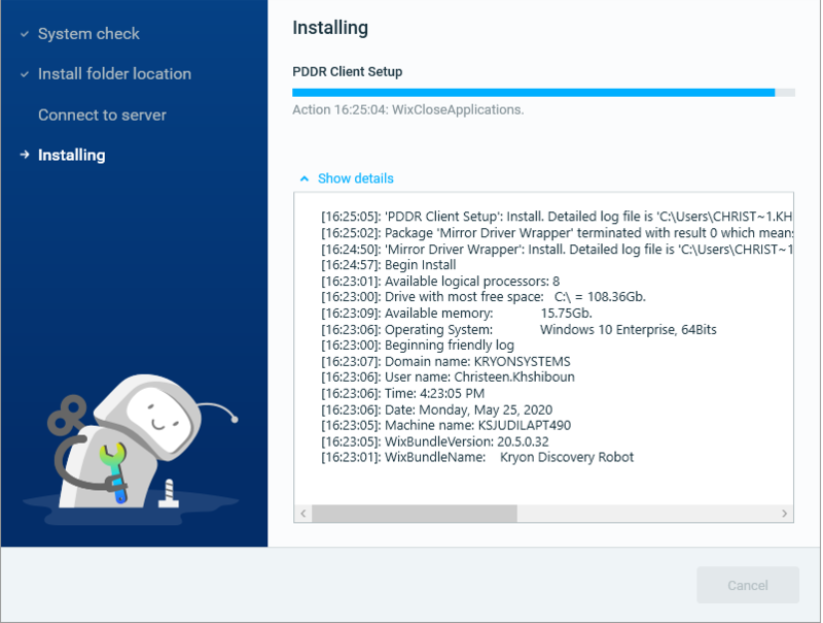Click the robot's antenna tip
The image size is (823, 623).
pos(235,419)
